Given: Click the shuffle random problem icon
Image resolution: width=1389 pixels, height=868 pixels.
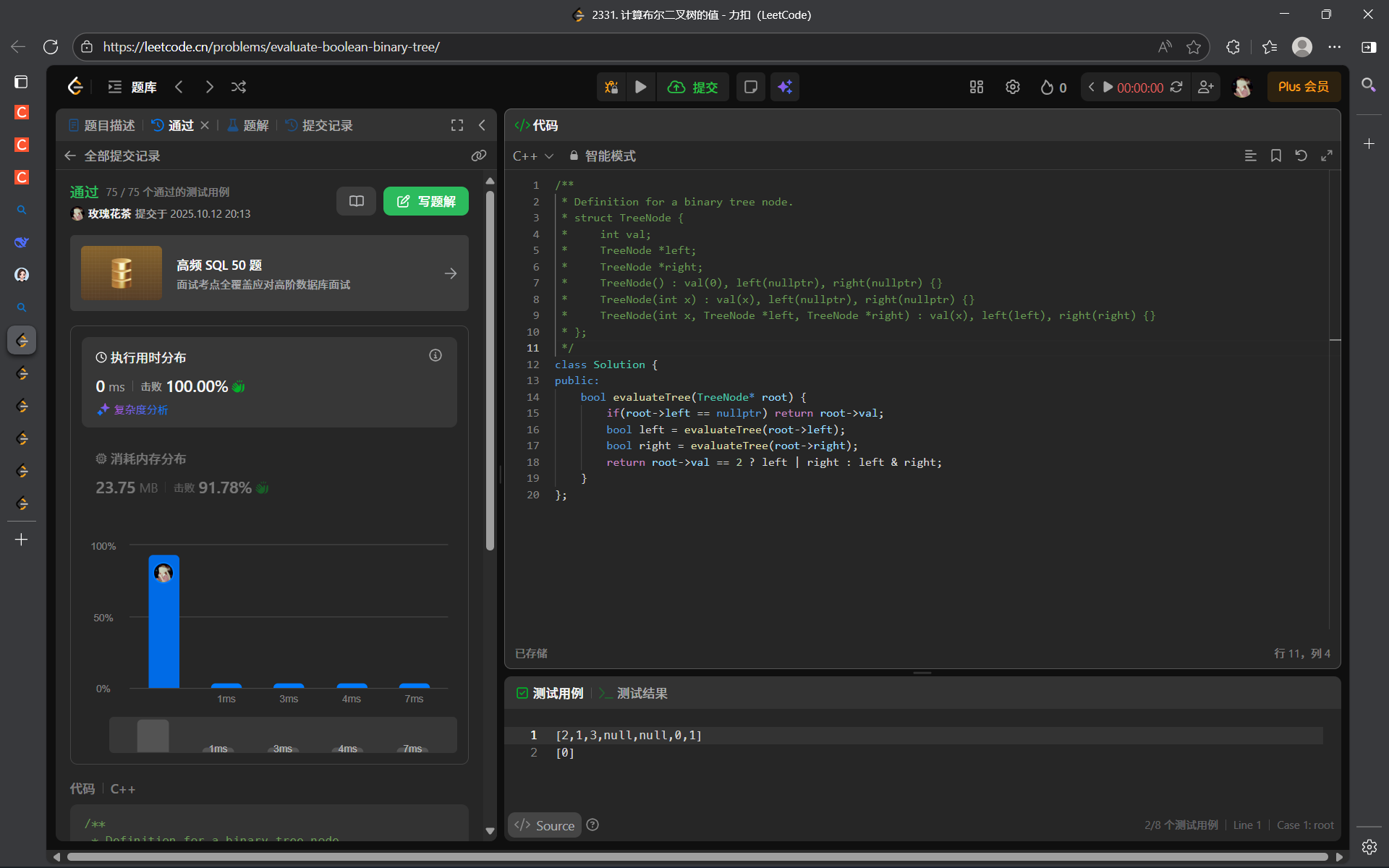Looking at the screenshot, I should coord(239,87).
